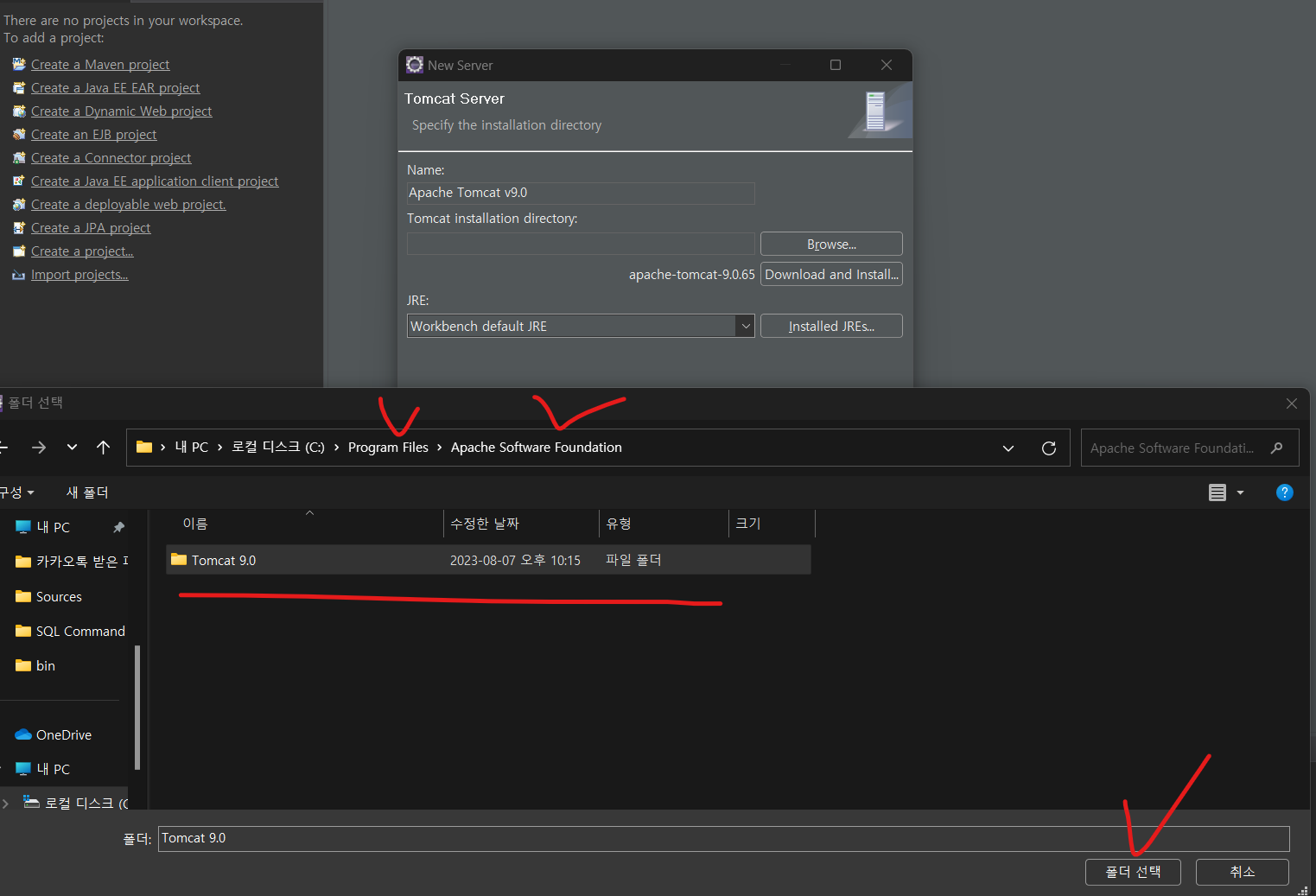1316x896 pixels.
Task: Click the Create a Dynamic Web project icon
Action: coord(19,111)
